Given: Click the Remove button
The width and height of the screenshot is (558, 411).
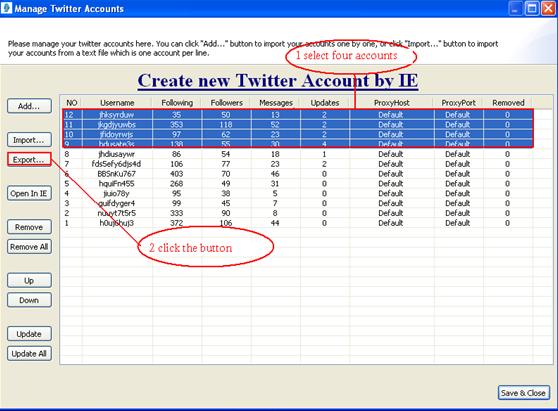Looking at the screenshot, I should [x=29, y=227].
